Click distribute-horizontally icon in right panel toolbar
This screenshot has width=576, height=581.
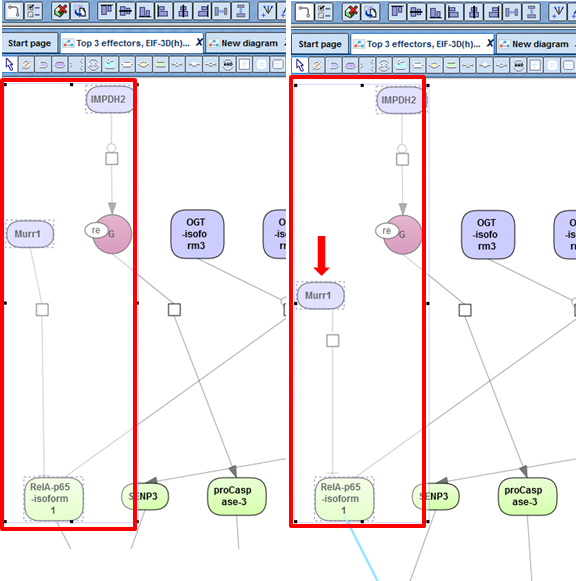tap(512, 11)
